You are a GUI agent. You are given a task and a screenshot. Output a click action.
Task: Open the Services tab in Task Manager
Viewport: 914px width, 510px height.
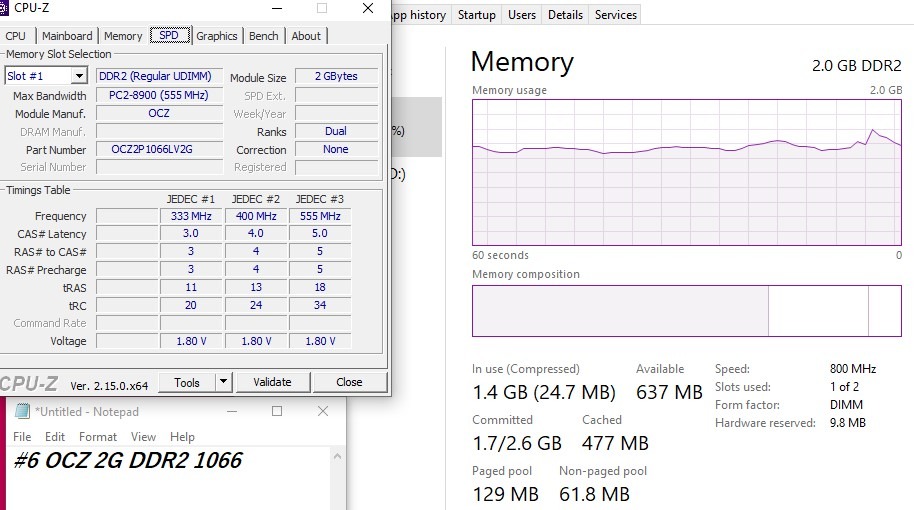pos(615,15)
